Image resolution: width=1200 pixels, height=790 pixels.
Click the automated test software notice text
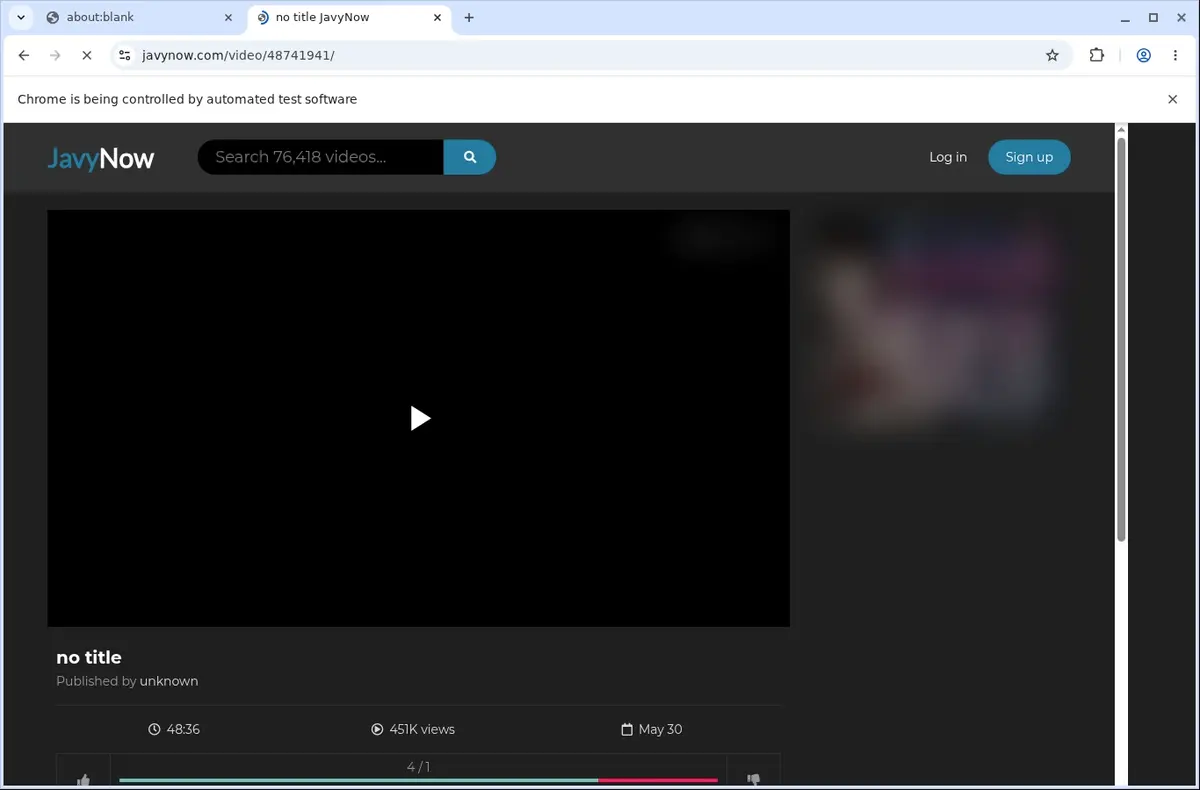tap(187, 99)
